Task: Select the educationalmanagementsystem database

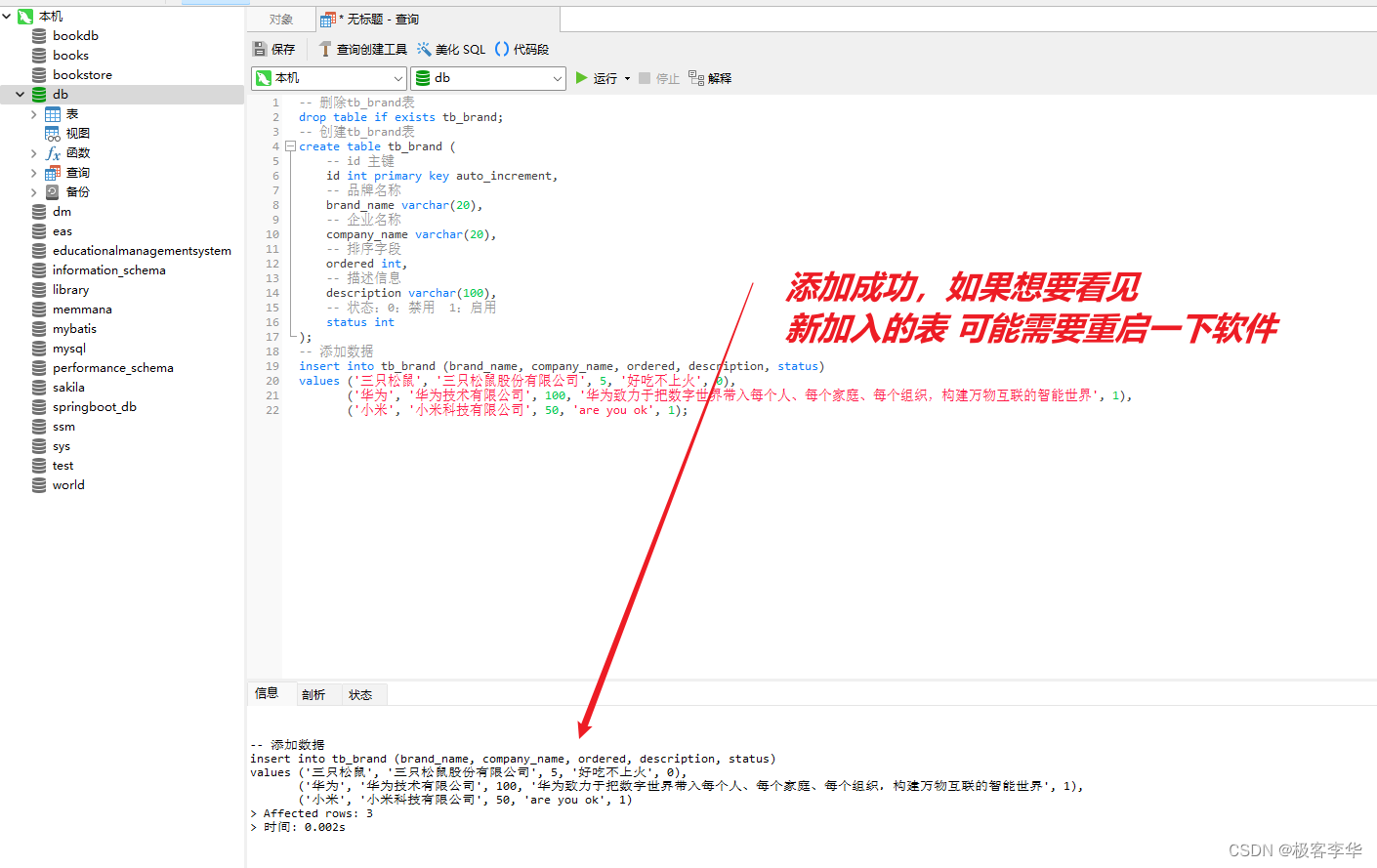Action: coord(142,251)
